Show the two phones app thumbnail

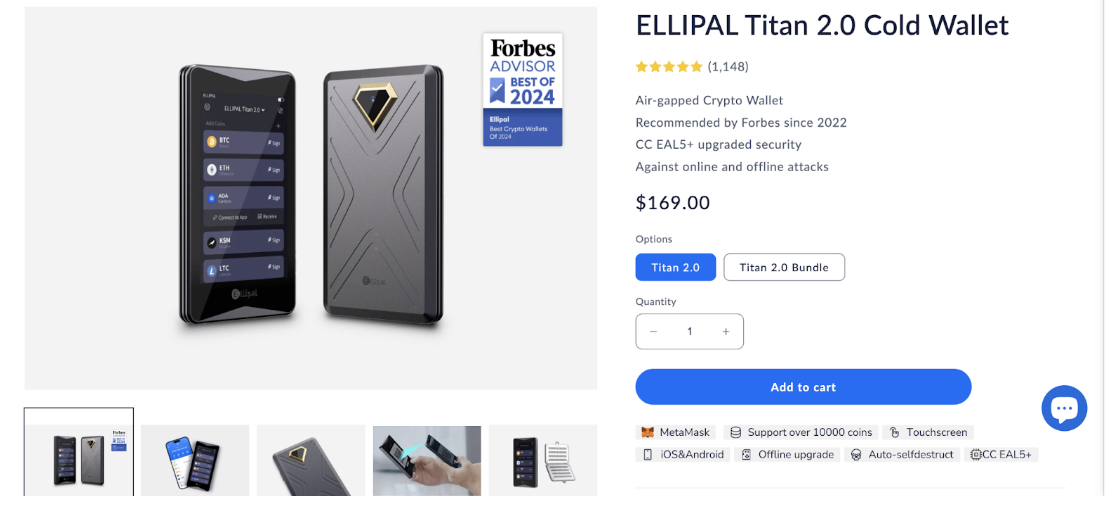point(195,460)
